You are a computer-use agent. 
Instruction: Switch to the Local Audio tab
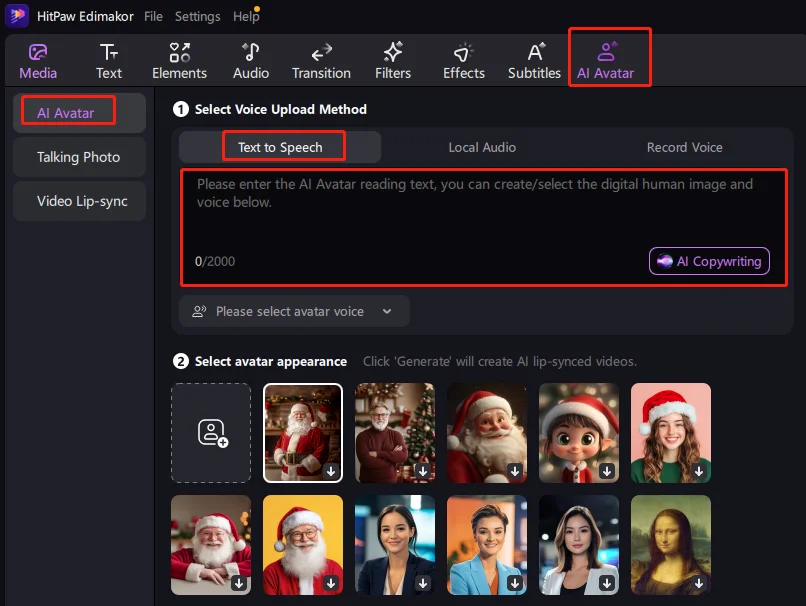(482, 147)
